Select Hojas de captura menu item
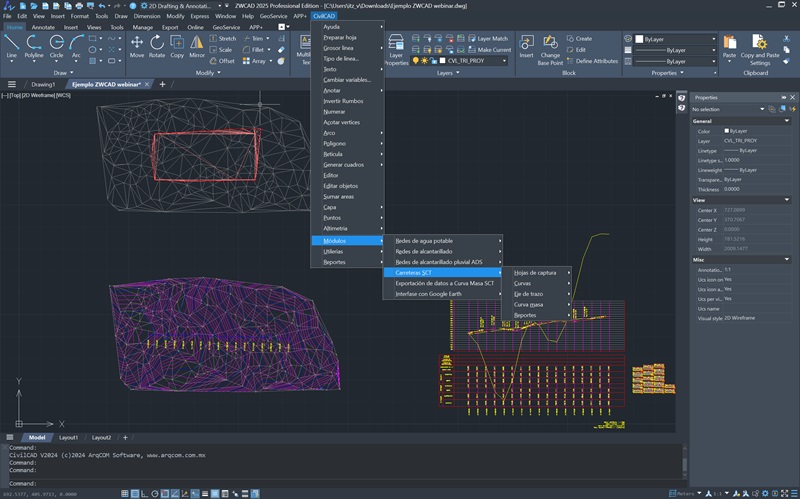The height and width of the screenshot is (499, 800). tap(536, 272)
